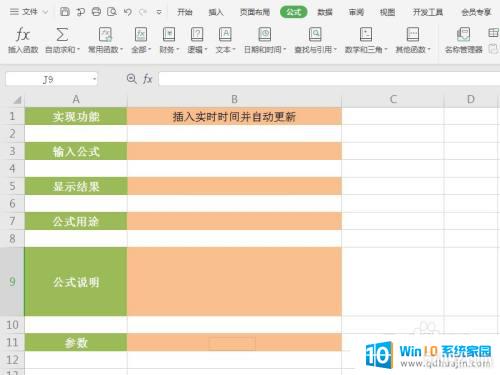
Task: Select row 9 header
Action: (12, 282)
